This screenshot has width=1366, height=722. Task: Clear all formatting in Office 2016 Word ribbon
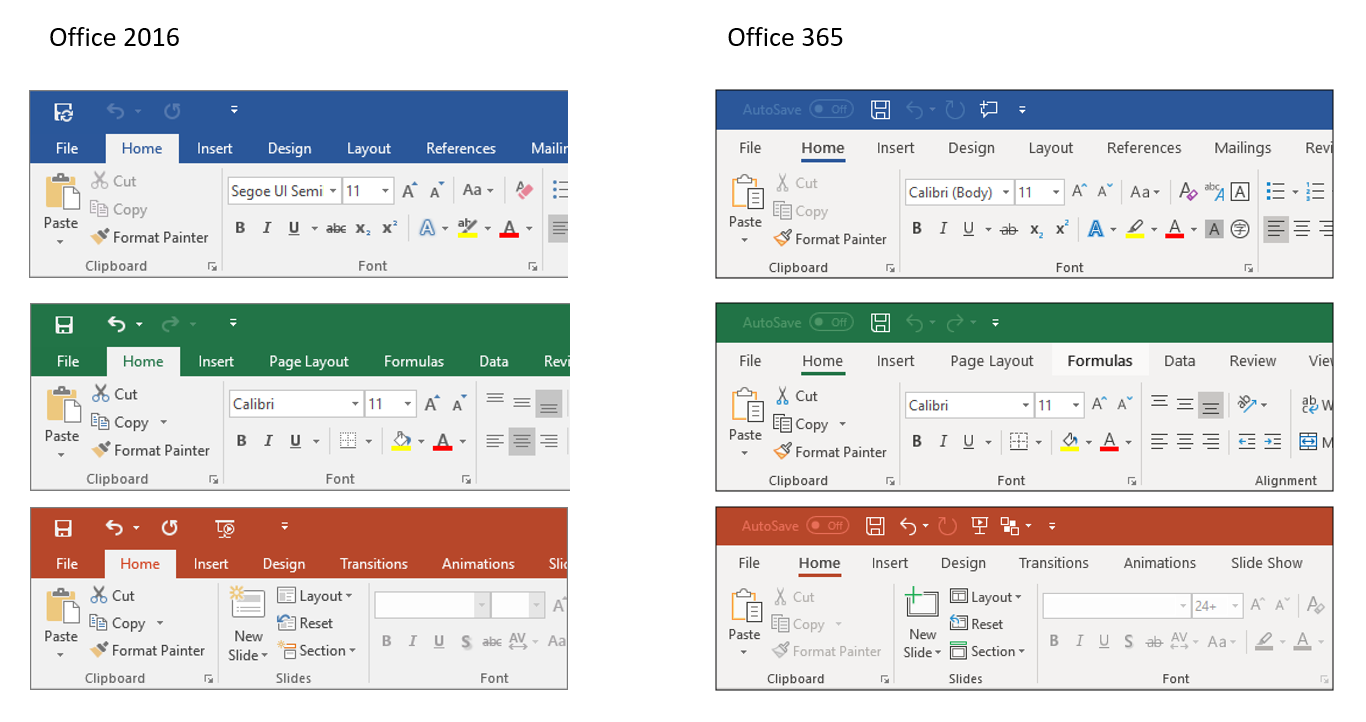524,190
